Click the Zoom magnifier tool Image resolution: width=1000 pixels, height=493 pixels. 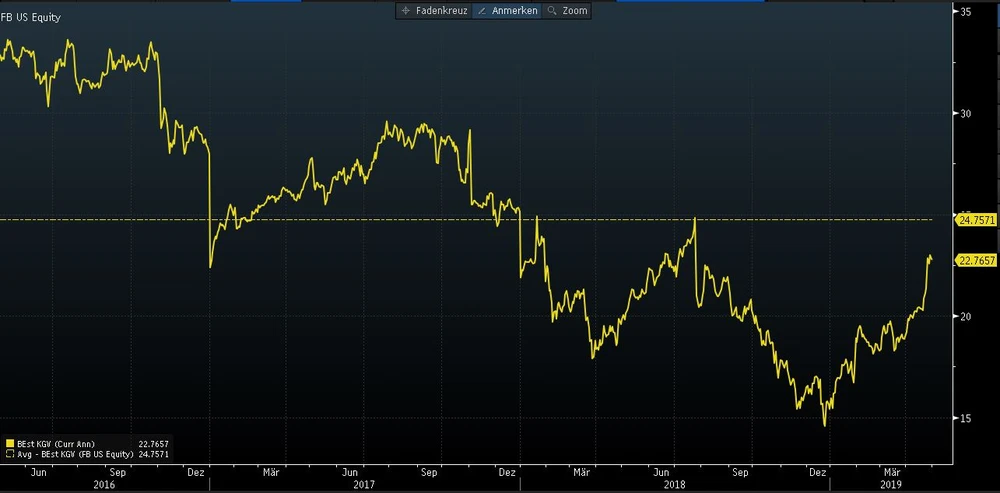pyautogui.click(x=567, y=11)
